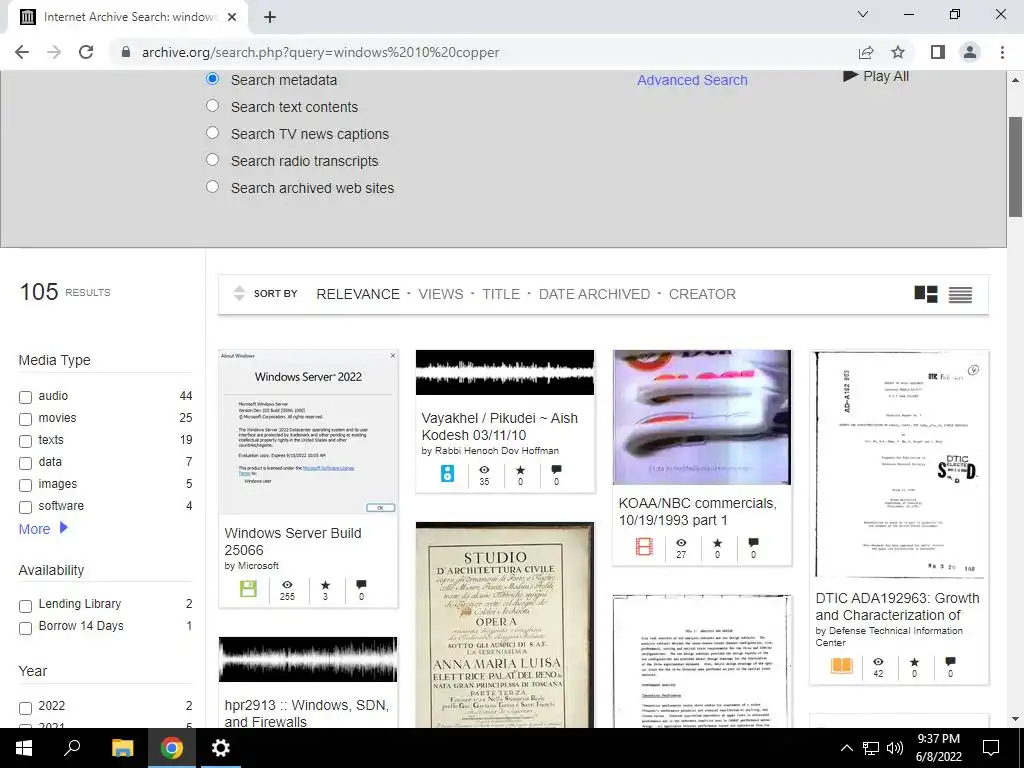The height and width of the screenshot is (768, 1024).
Task: Click views eye icon on Vayakhel / Pikudei
Action: pos(484,470)
